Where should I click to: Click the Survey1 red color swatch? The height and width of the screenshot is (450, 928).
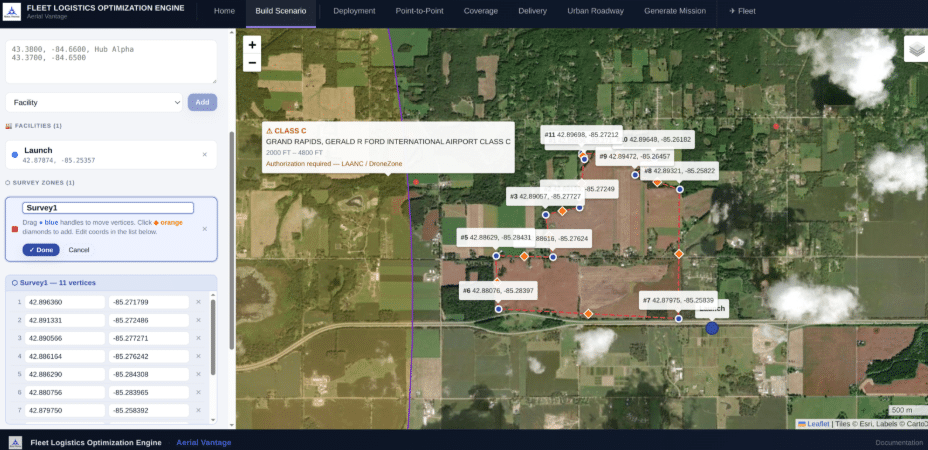pos(14,228)
